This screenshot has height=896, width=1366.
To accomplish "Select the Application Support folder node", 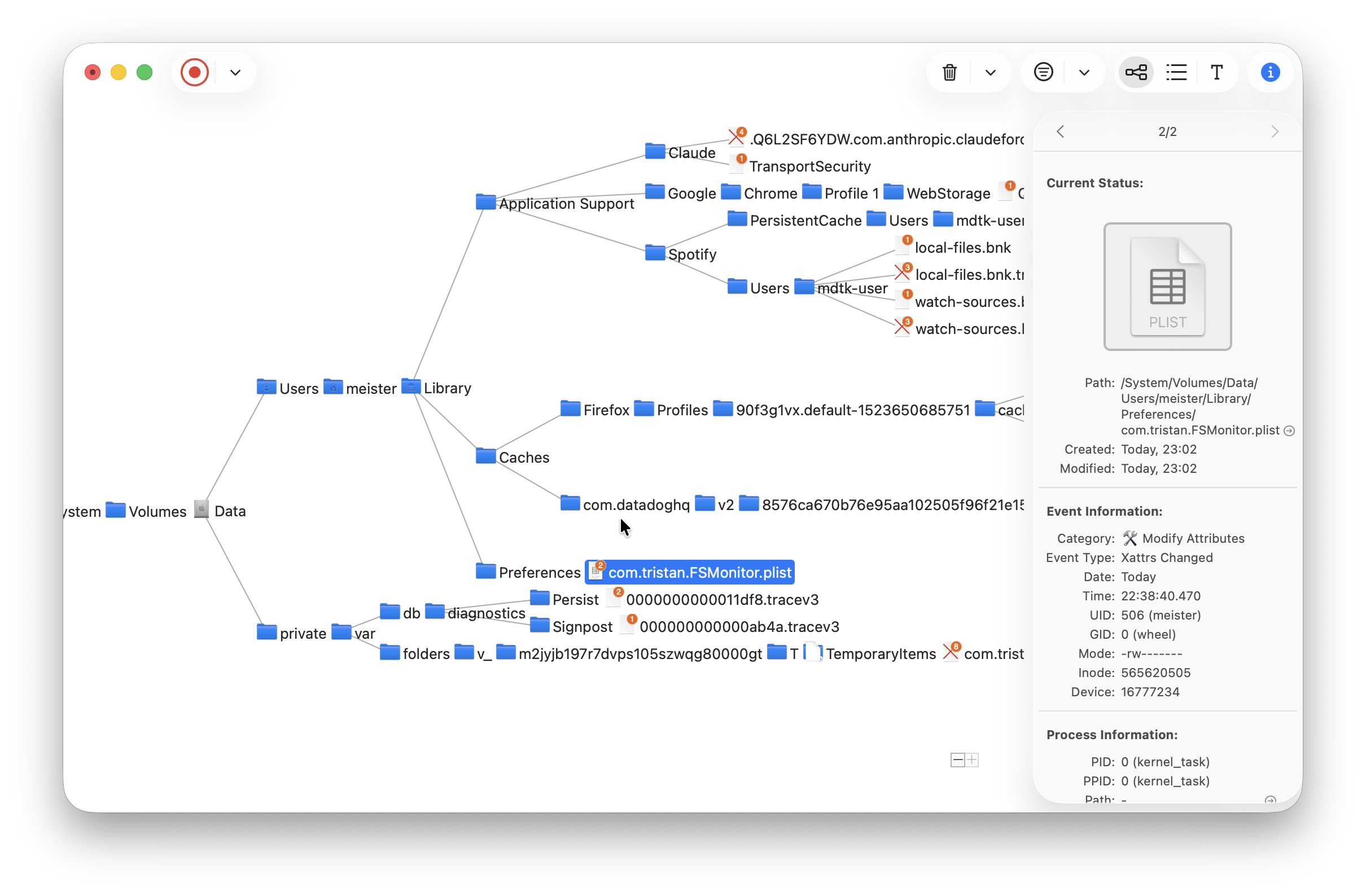I will click(x=554, y=203).
